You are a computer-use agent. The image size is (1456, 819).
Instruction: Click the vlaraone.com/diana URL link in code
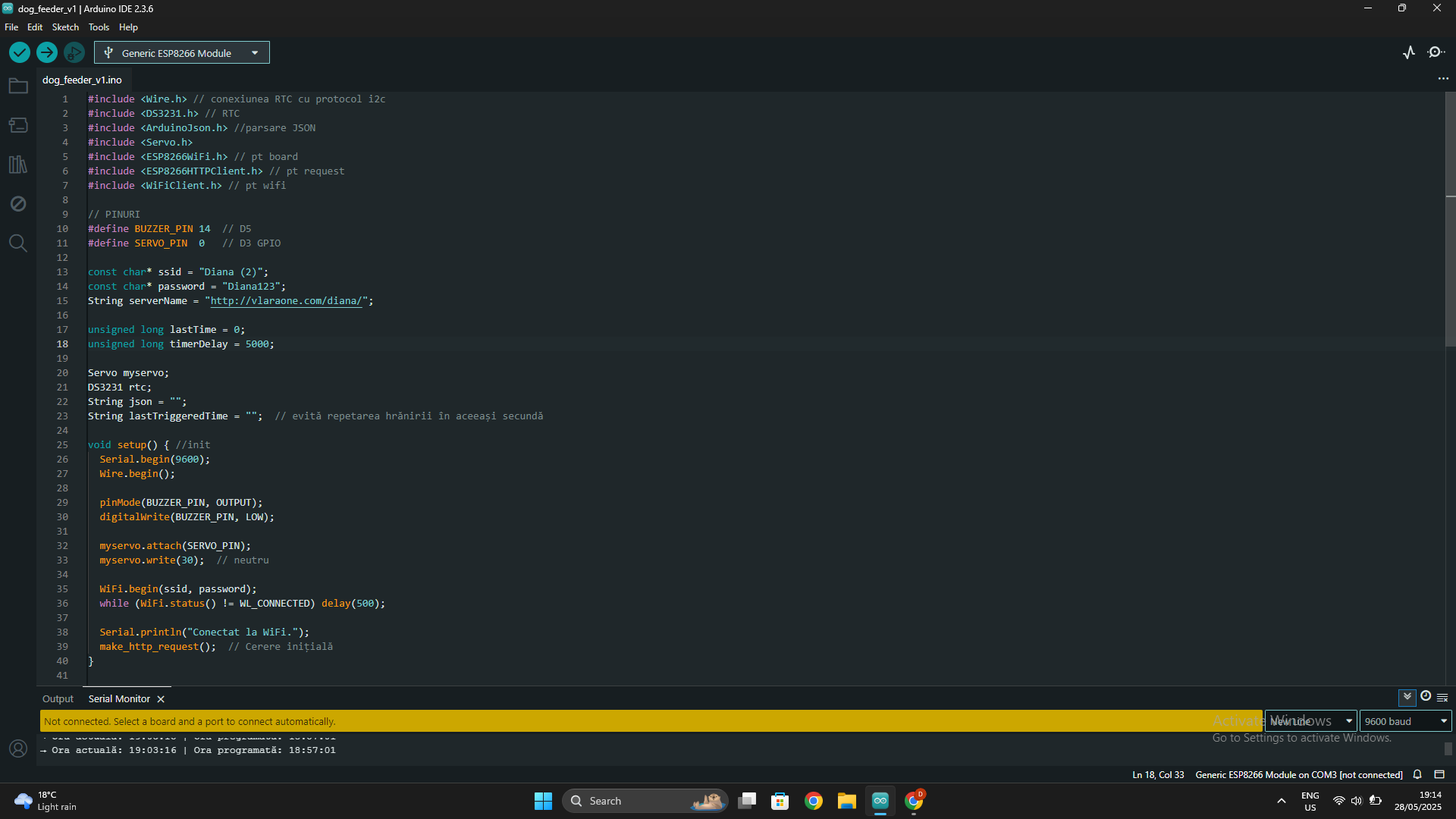point(286,301)
